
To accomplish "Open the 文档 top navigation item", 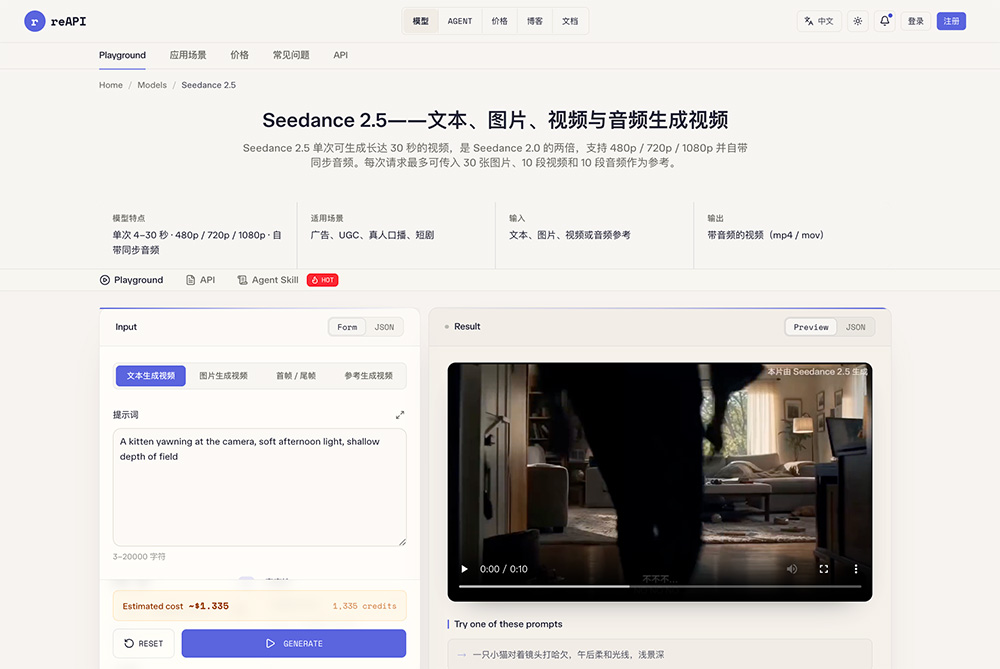I will point(570,21).
